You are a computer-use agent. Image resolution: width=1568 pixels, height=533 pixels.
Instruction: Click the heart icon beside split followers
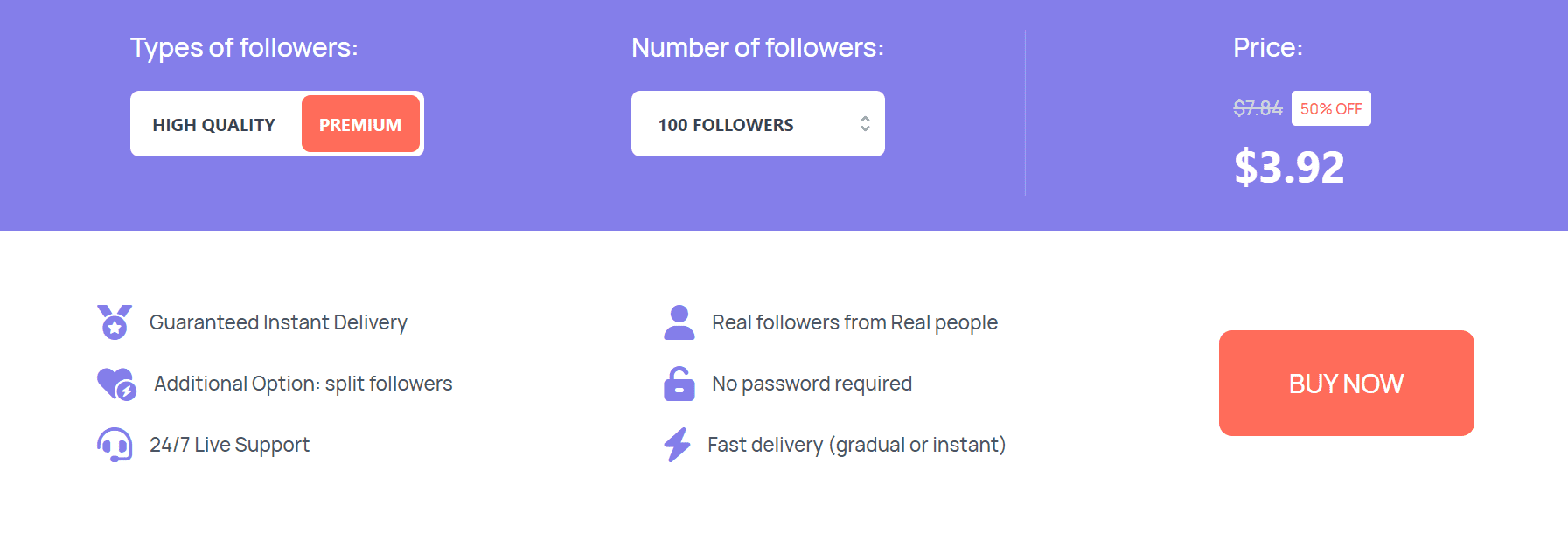click(x=115, y=384)
